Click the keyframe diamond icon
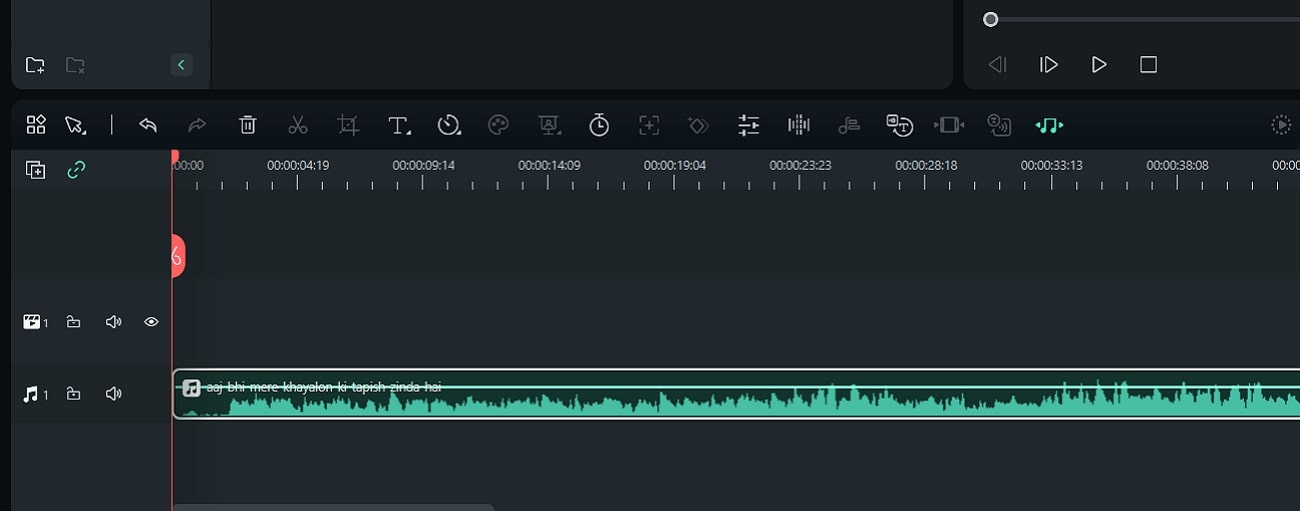 (x=698, y=125)
